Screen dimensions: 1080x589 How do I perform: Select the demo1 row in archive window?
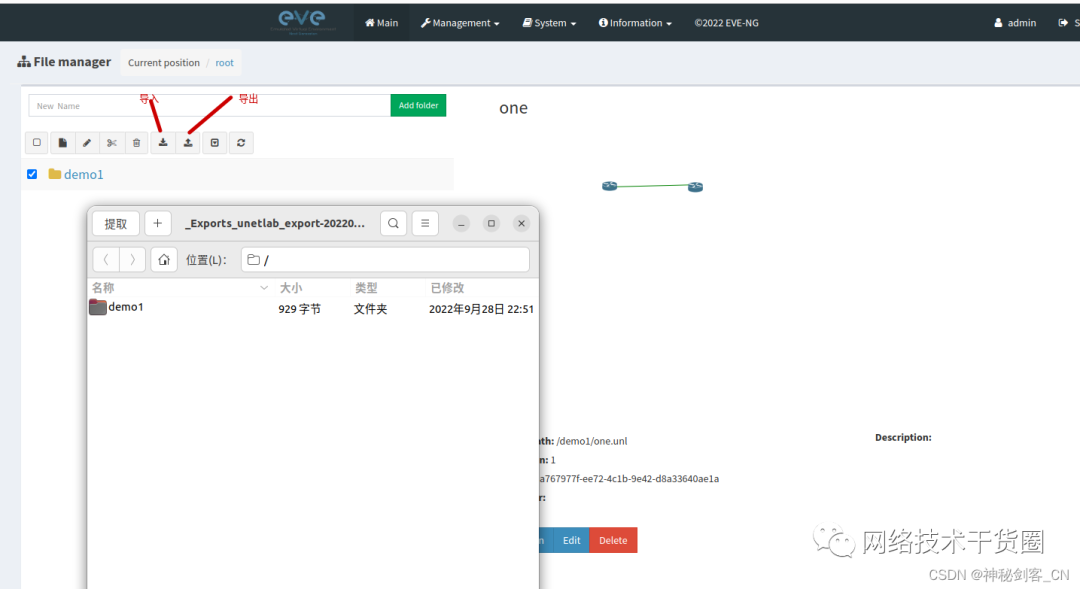(313, 308)
